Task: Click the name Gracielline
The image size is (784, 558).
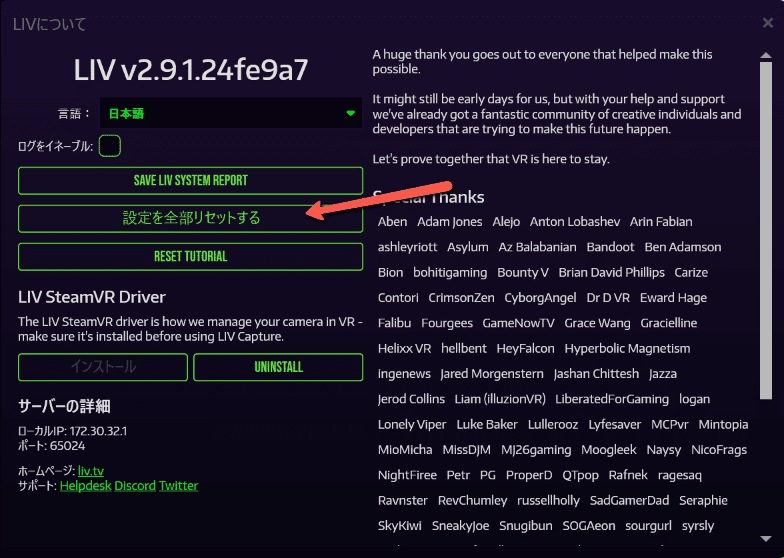Action: point(668,323)
